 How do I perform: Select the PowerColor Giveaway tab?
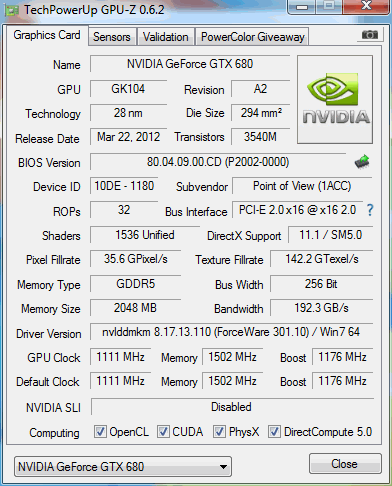pos(253,37)
